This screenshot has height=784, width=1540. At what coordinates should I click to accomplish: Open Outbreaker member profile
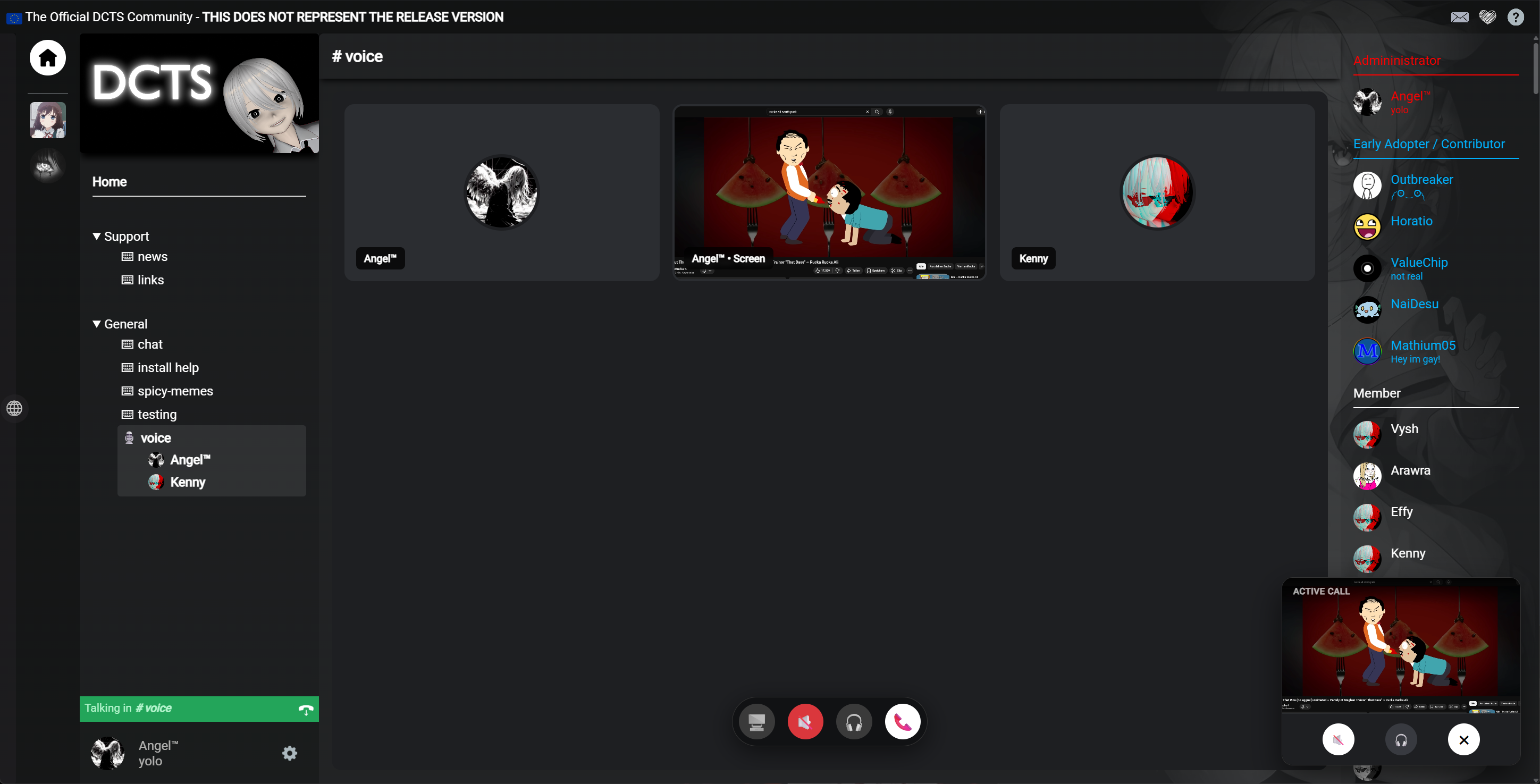coord(1435,186)
